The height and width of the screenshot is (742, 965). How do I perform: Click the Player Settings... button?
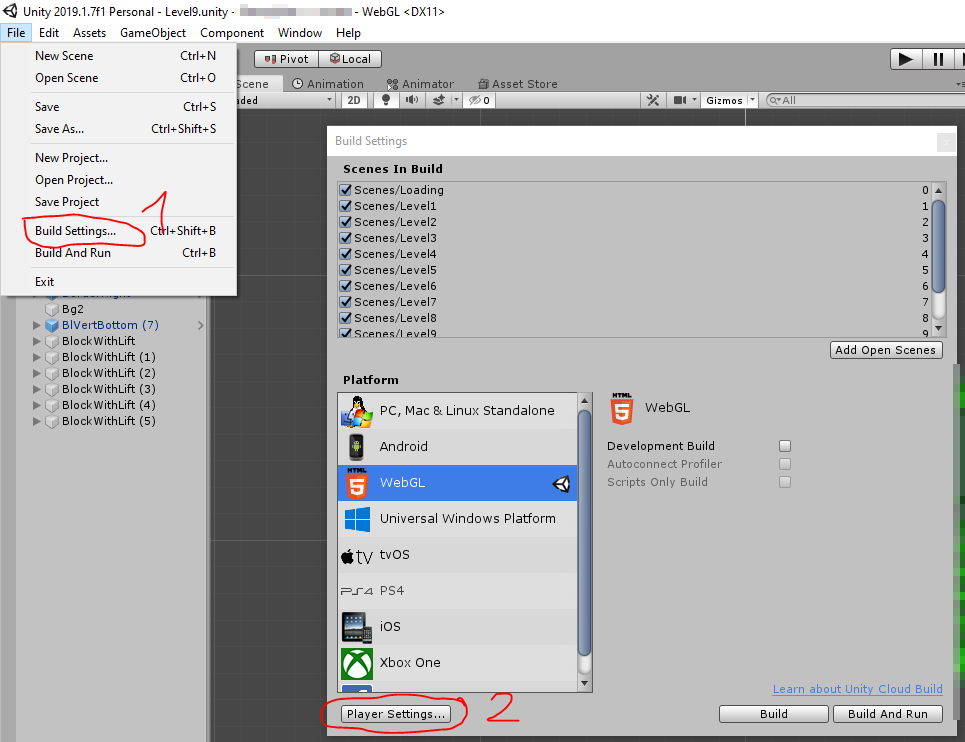pyautogui.click(x=396, y=714)
